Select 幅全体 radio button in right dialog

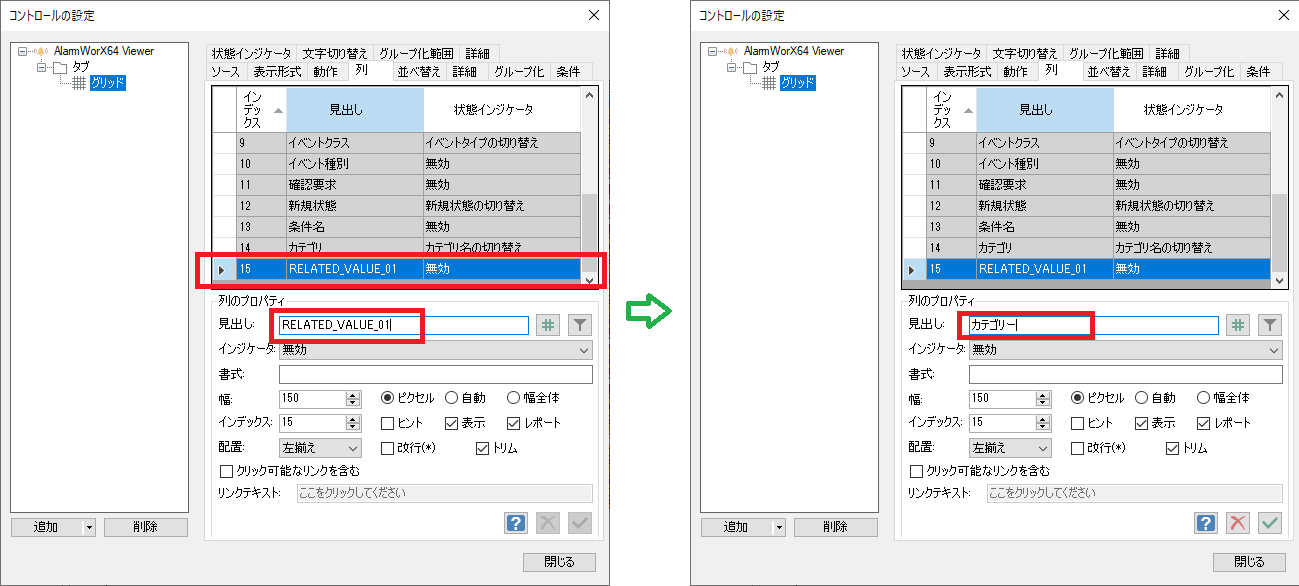tap(1203, 397)
